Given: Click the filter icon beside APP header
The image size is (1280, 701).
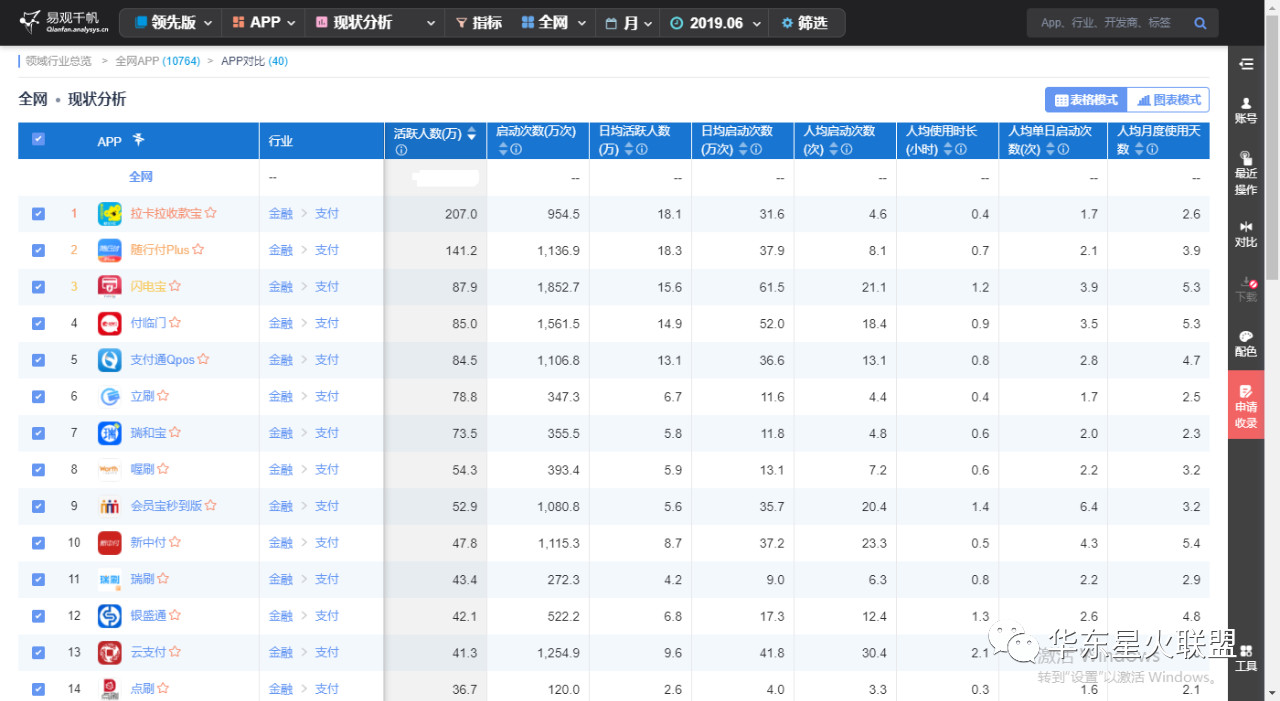Looking at the screenshot, I should 139,140.
